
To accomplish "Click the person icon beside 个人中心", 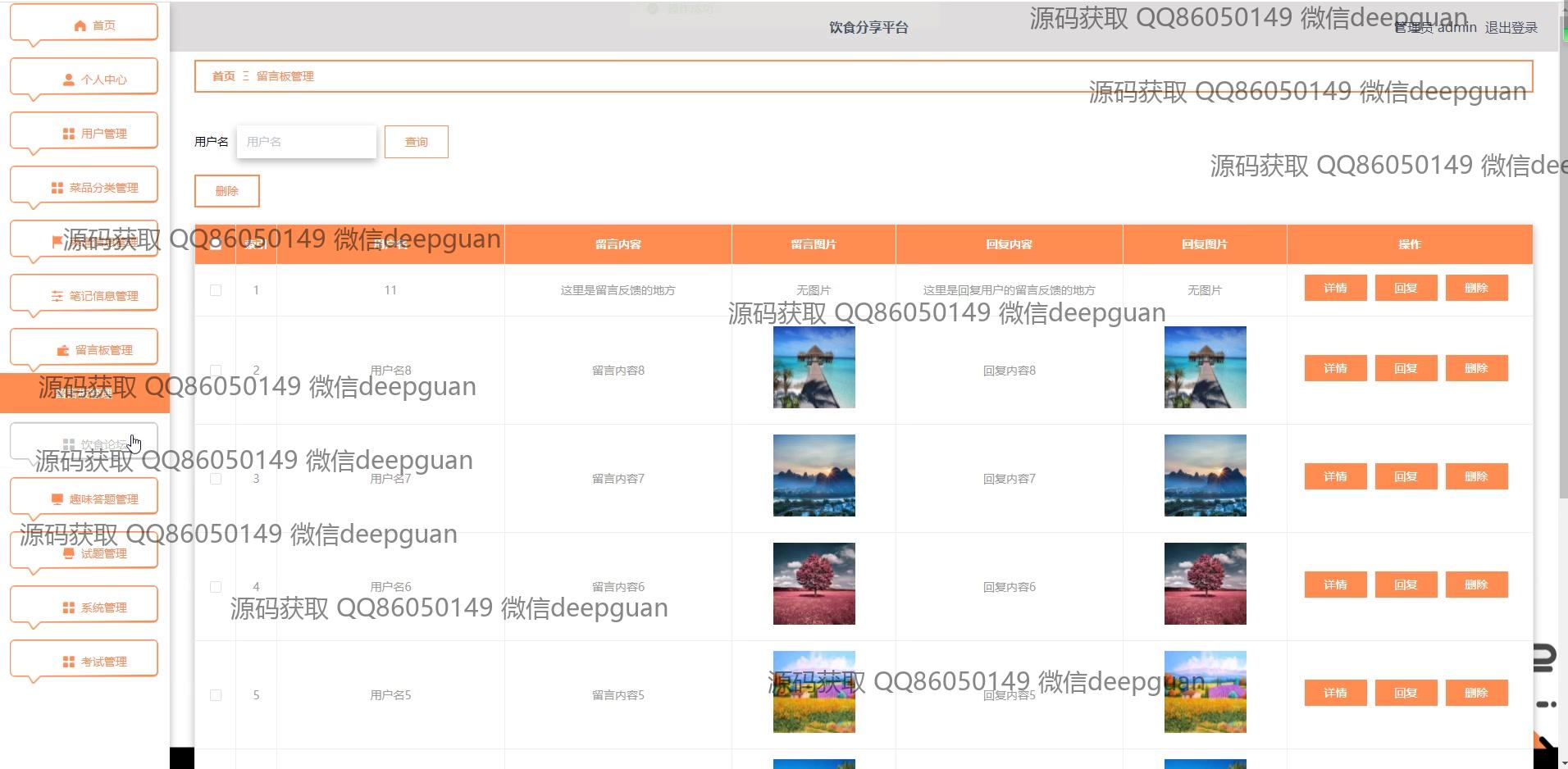I will (x=69, y=80).
